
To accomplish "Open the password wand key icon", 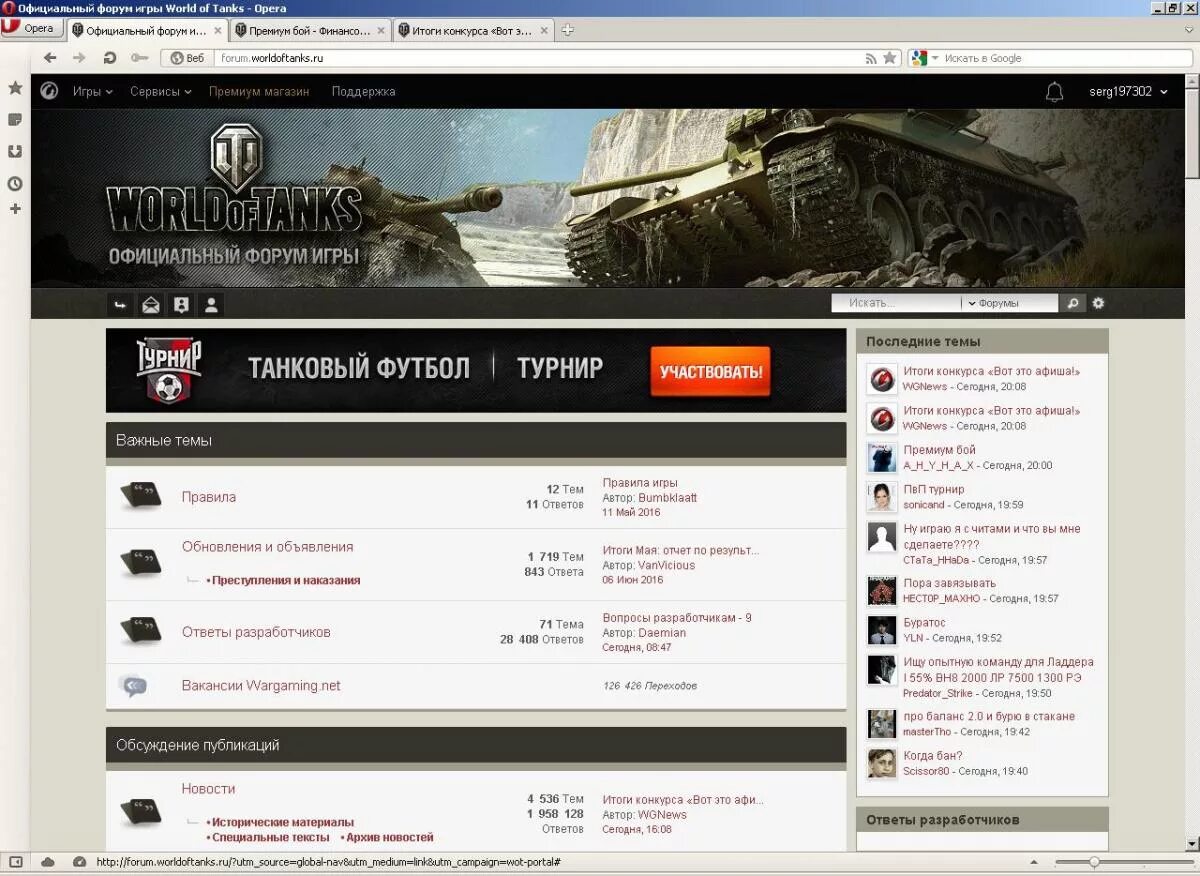I will pos(140,58).
